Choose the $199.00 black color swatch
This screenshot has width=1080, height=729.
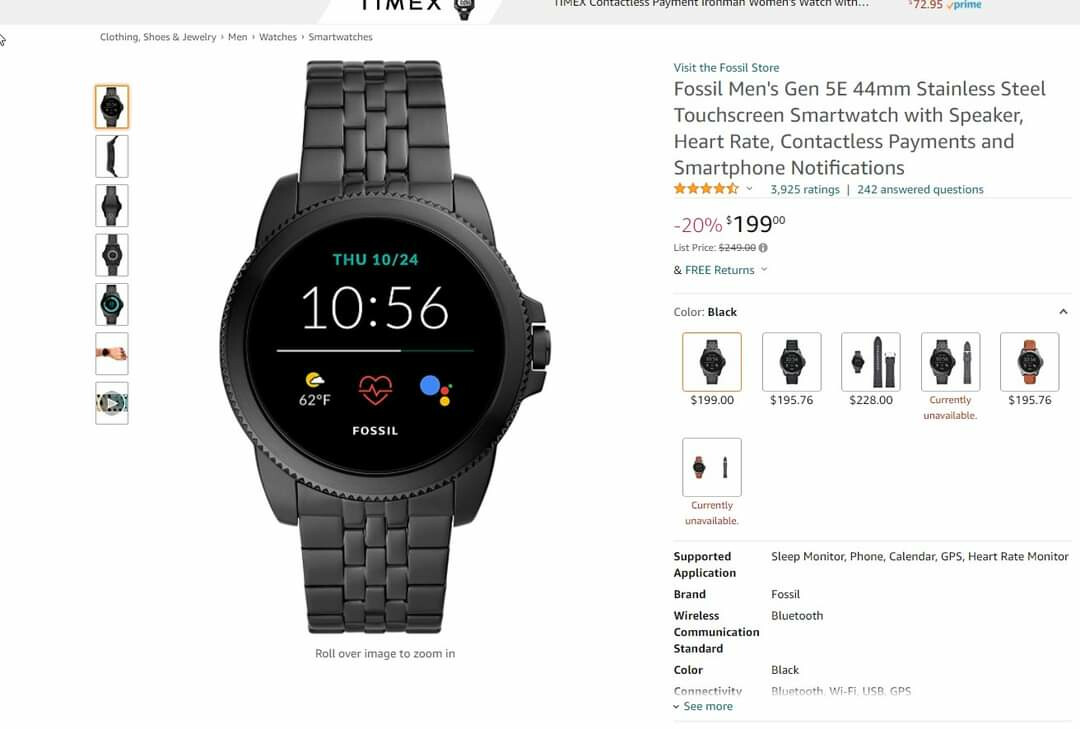pyautogui.click(x=712, y=362)
